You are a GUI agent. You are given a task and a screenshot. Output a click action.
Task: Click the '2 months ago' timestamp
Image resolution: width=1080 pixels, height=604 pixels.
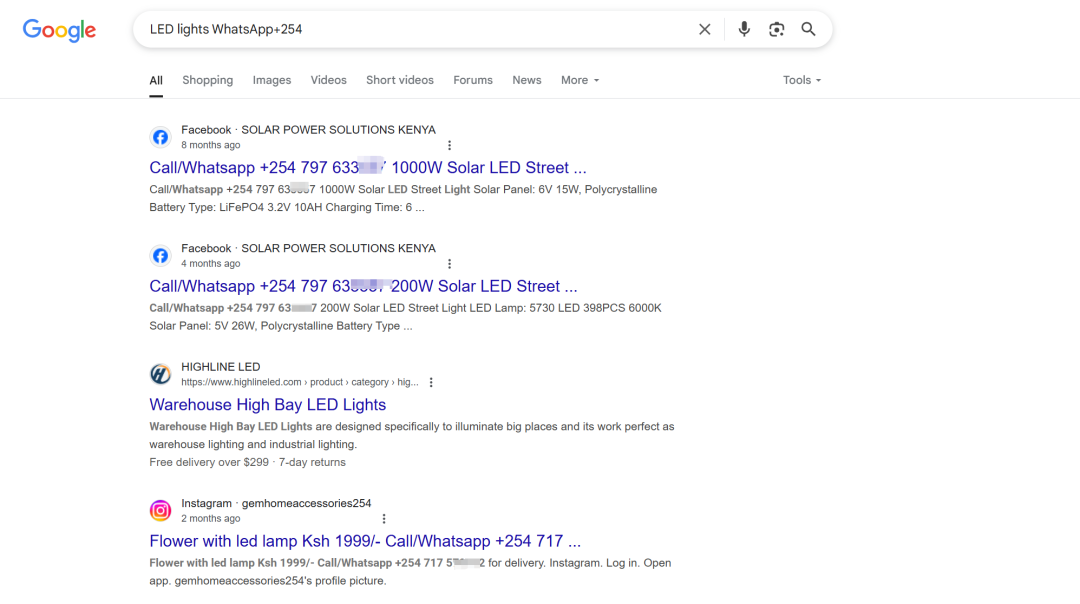(x=211, y=519)
